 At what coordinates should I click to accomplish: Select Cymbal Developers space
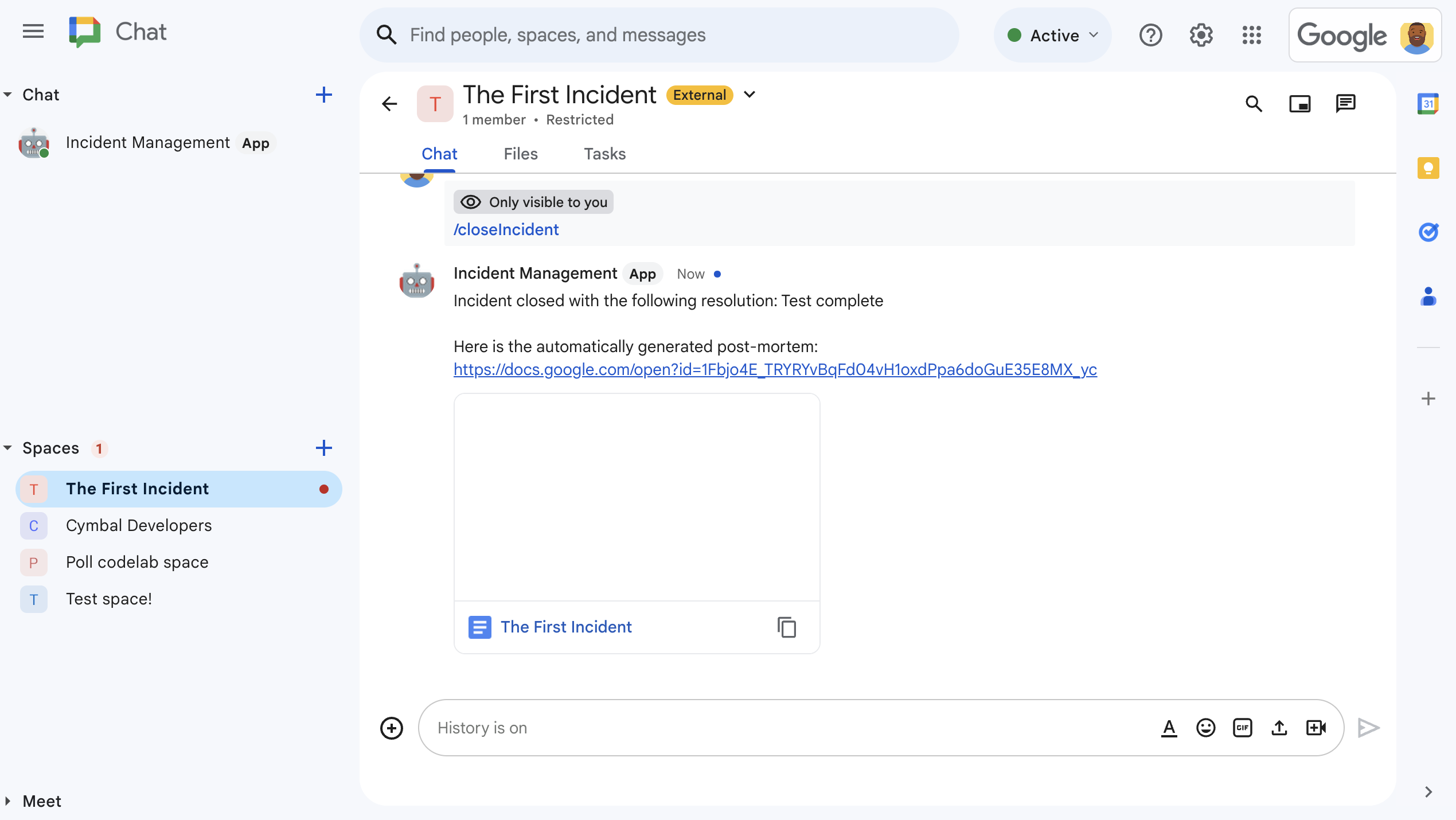(x=139, y=525)
